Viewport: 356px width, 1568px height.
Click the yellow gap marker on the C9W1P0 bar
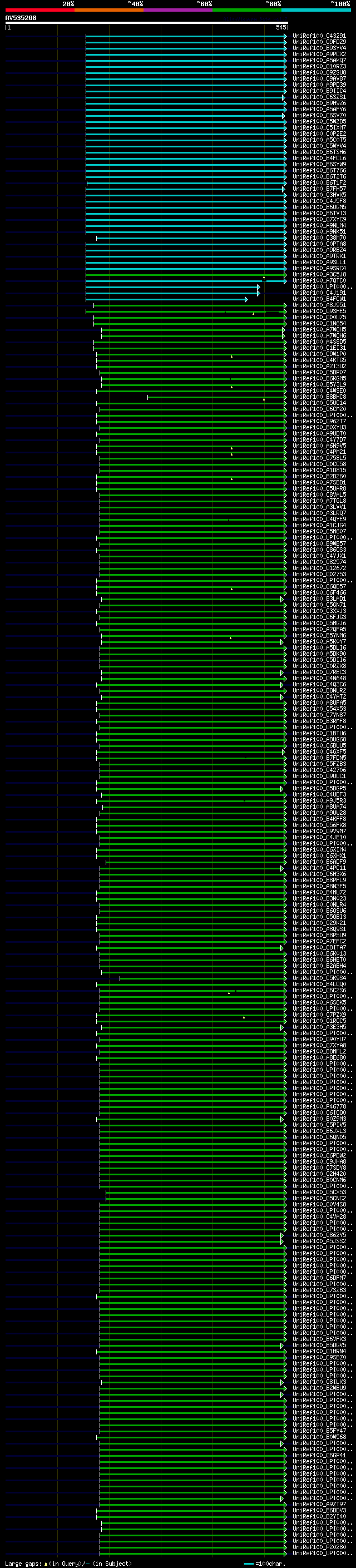231,357
